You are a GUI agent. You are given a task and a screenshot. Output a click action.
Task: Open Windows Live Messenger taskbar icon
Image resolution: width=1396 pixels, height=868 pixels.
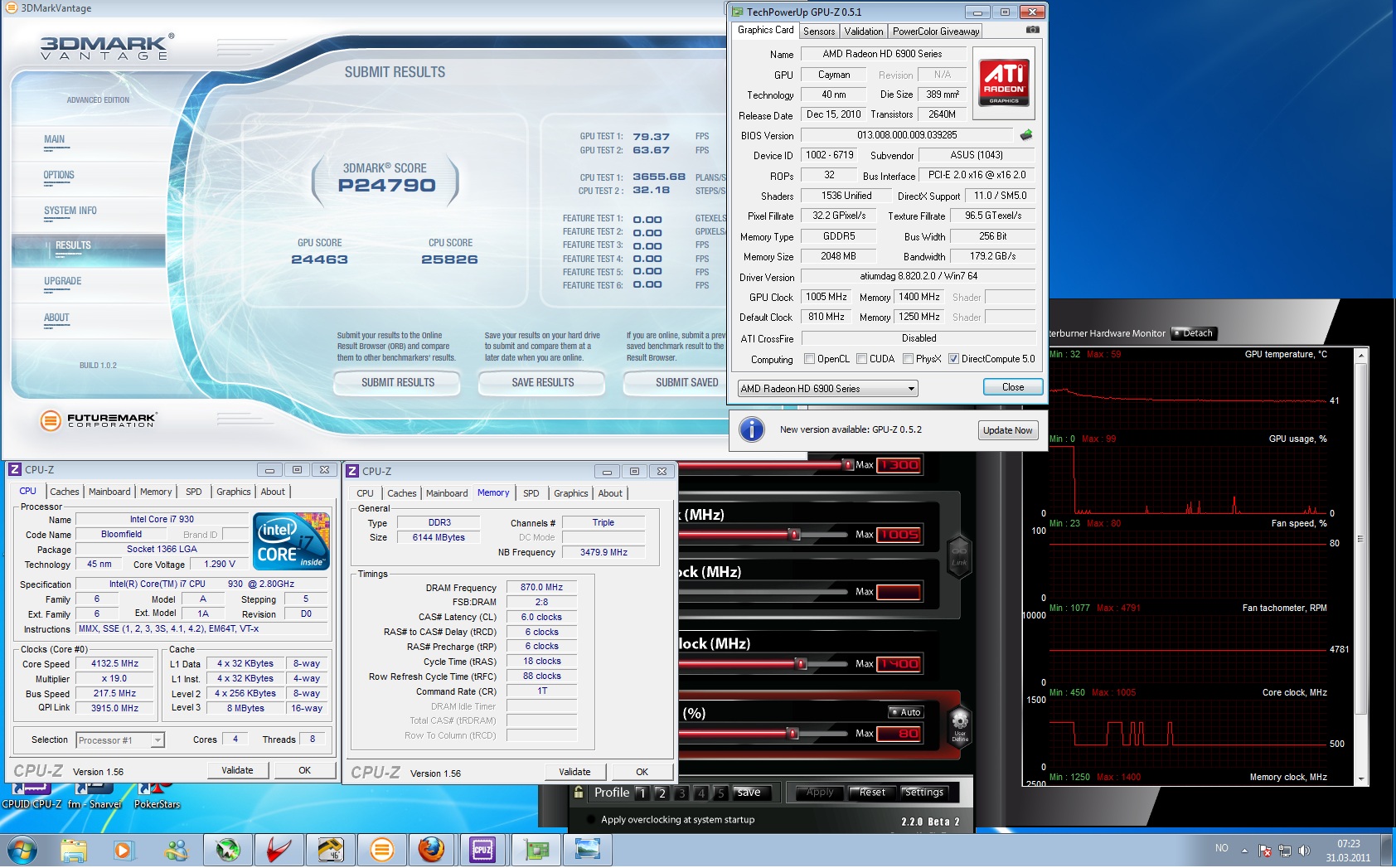pos(176,850)
